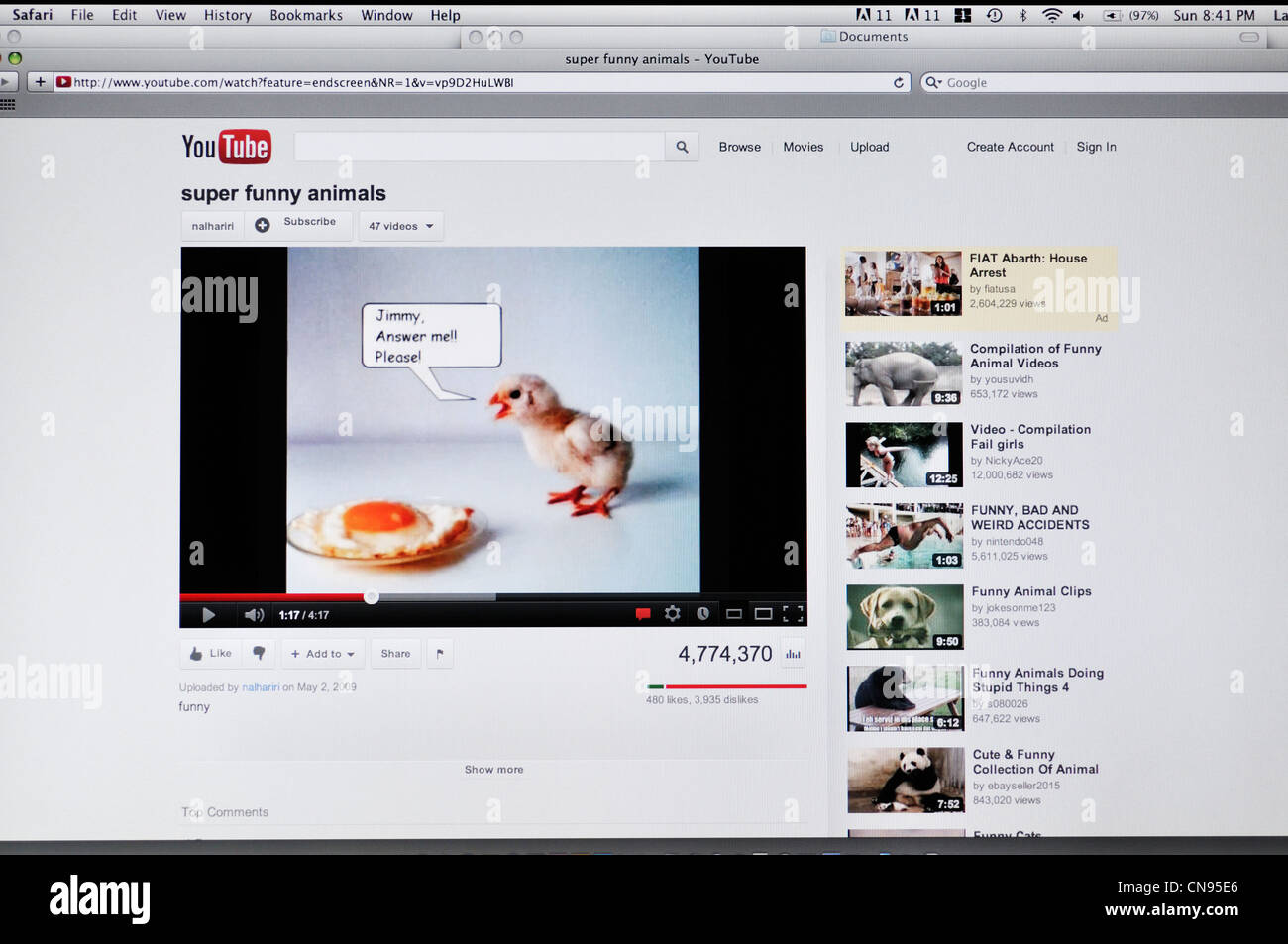The width and height of the screenshot is (1288, 944).
Task: Open the Edit menu
Action: 124,15
